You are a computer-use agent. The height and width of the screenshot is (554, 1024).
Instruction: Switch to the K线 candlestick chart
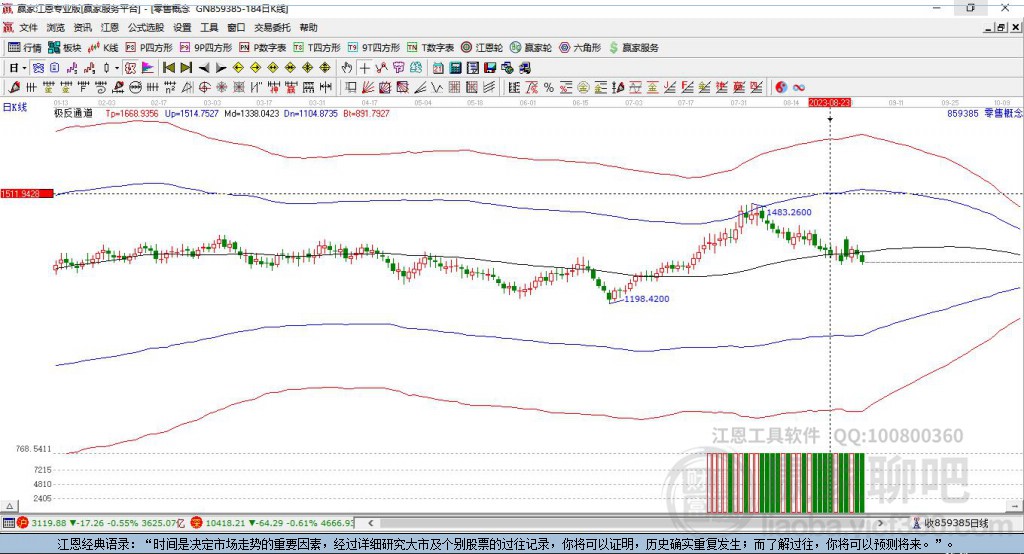pos(103,48)
